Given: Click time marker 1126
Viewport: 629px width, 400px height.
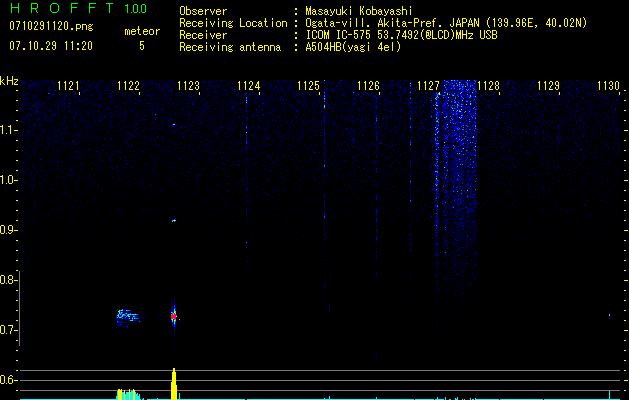Looking at the screenshot, I should (x=368, y=86).
